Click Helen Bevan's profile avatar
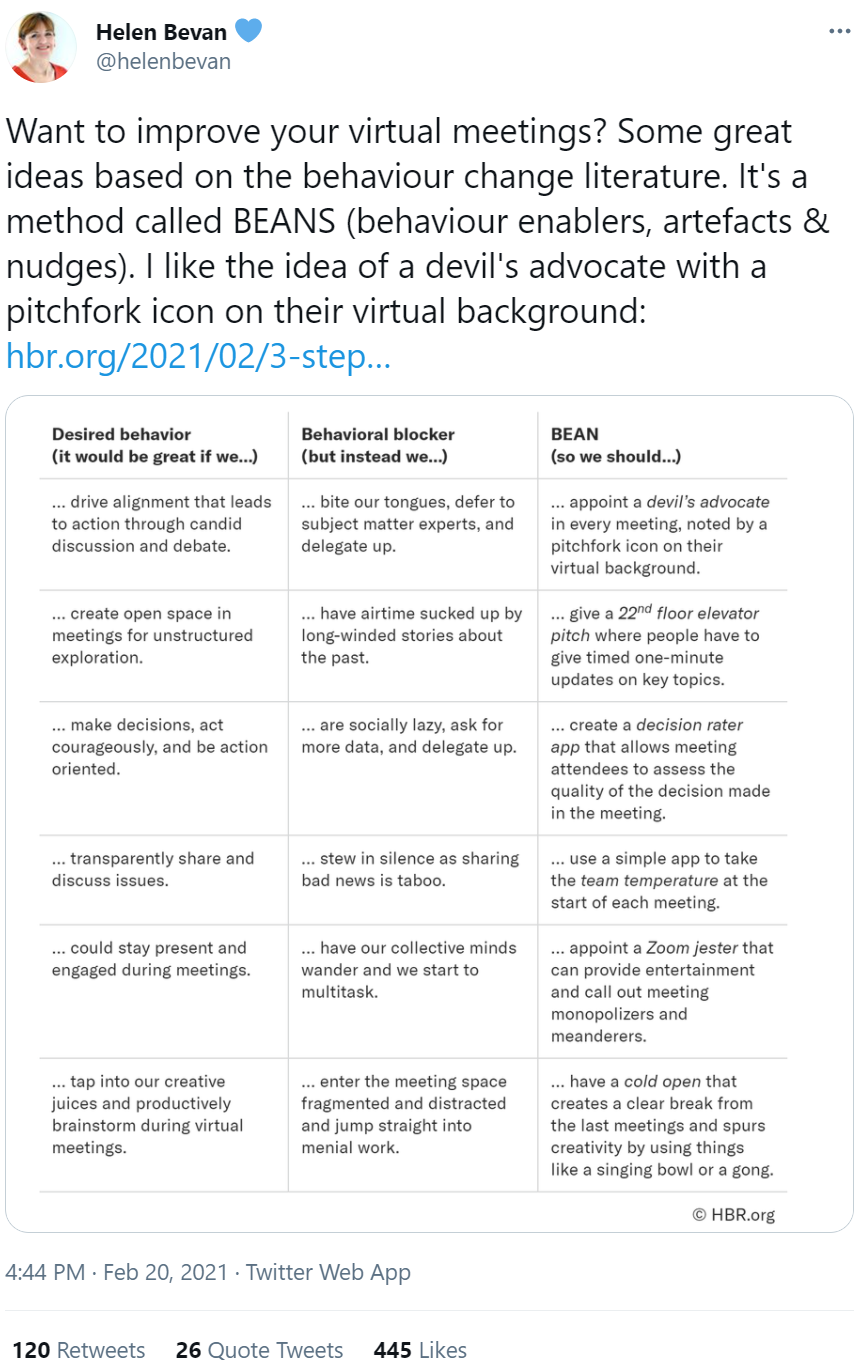This screenshot has width=868, height=1365. 42,46
